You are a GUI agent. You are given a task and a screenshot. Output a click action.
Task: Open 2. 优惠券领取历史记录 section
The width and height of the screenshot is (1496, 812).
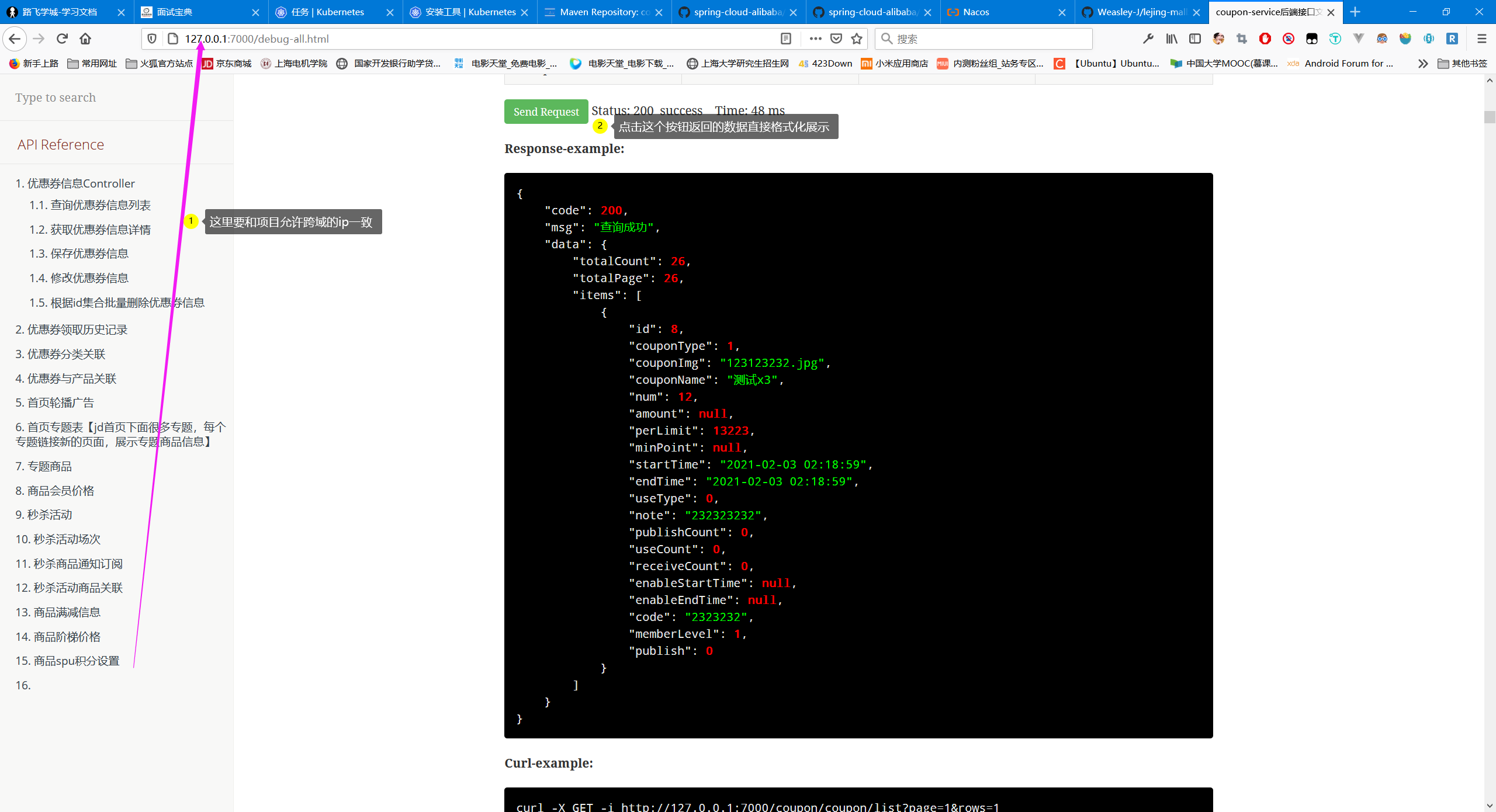coord(71,329)
